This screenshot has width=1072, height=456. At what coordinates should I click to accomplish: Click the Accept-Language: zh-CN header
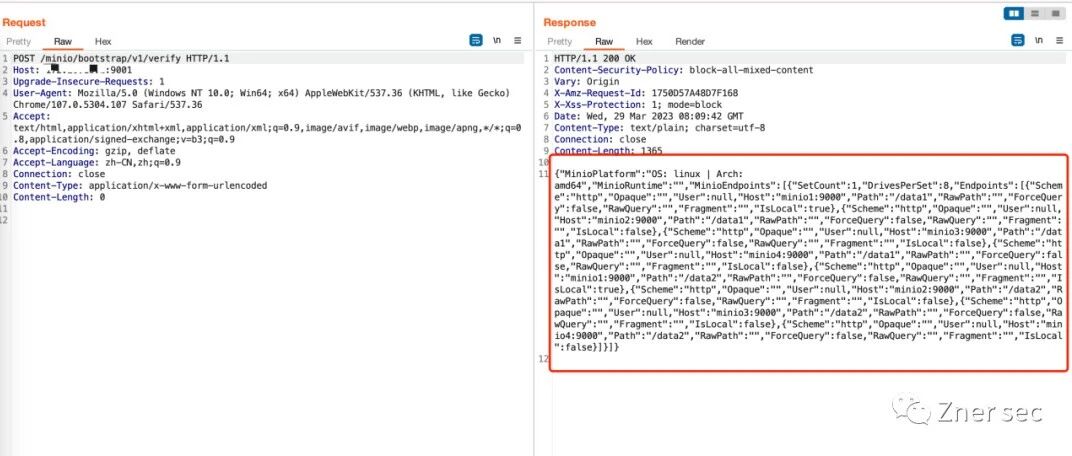(x=97, y=163)
